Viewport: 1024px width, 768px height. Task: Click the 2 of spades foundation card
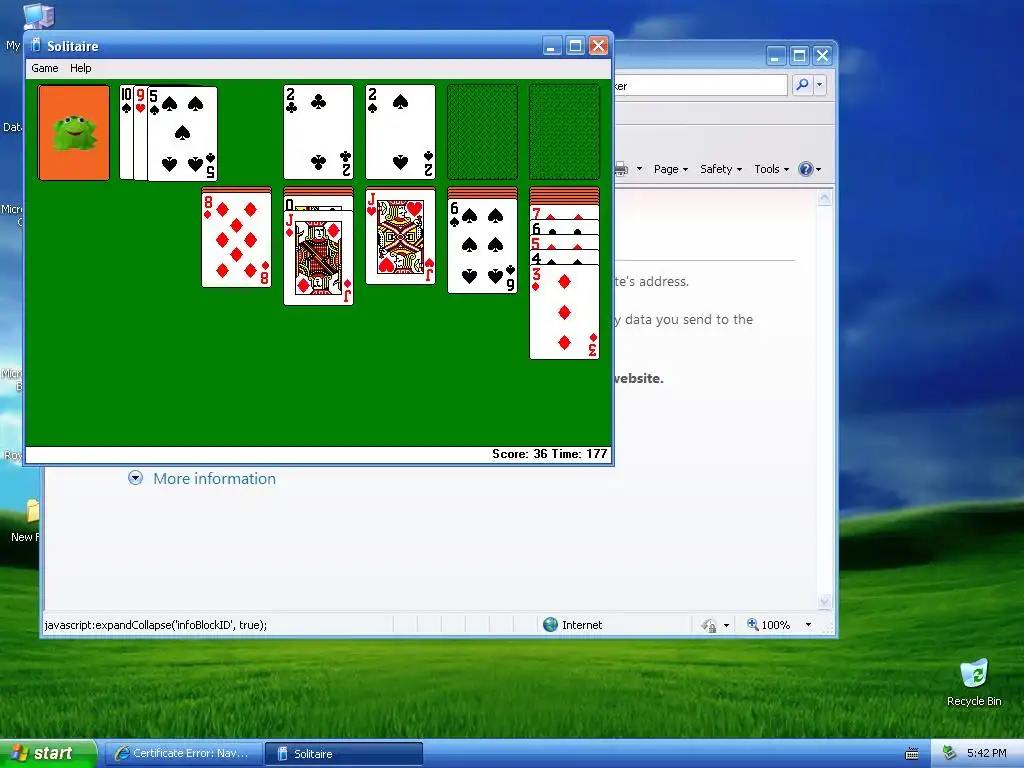[x=400, y=132]
